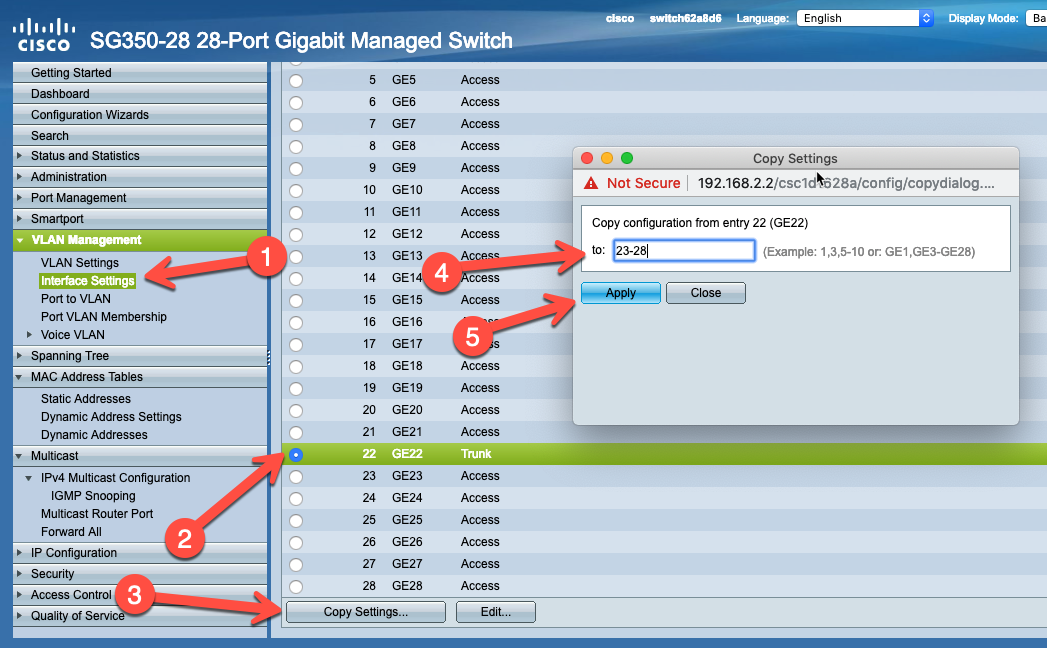The width and height of the screenshot is (1047, 648).
Task: Open IGMP Snooping page
Action: click(x=93, y=496)
